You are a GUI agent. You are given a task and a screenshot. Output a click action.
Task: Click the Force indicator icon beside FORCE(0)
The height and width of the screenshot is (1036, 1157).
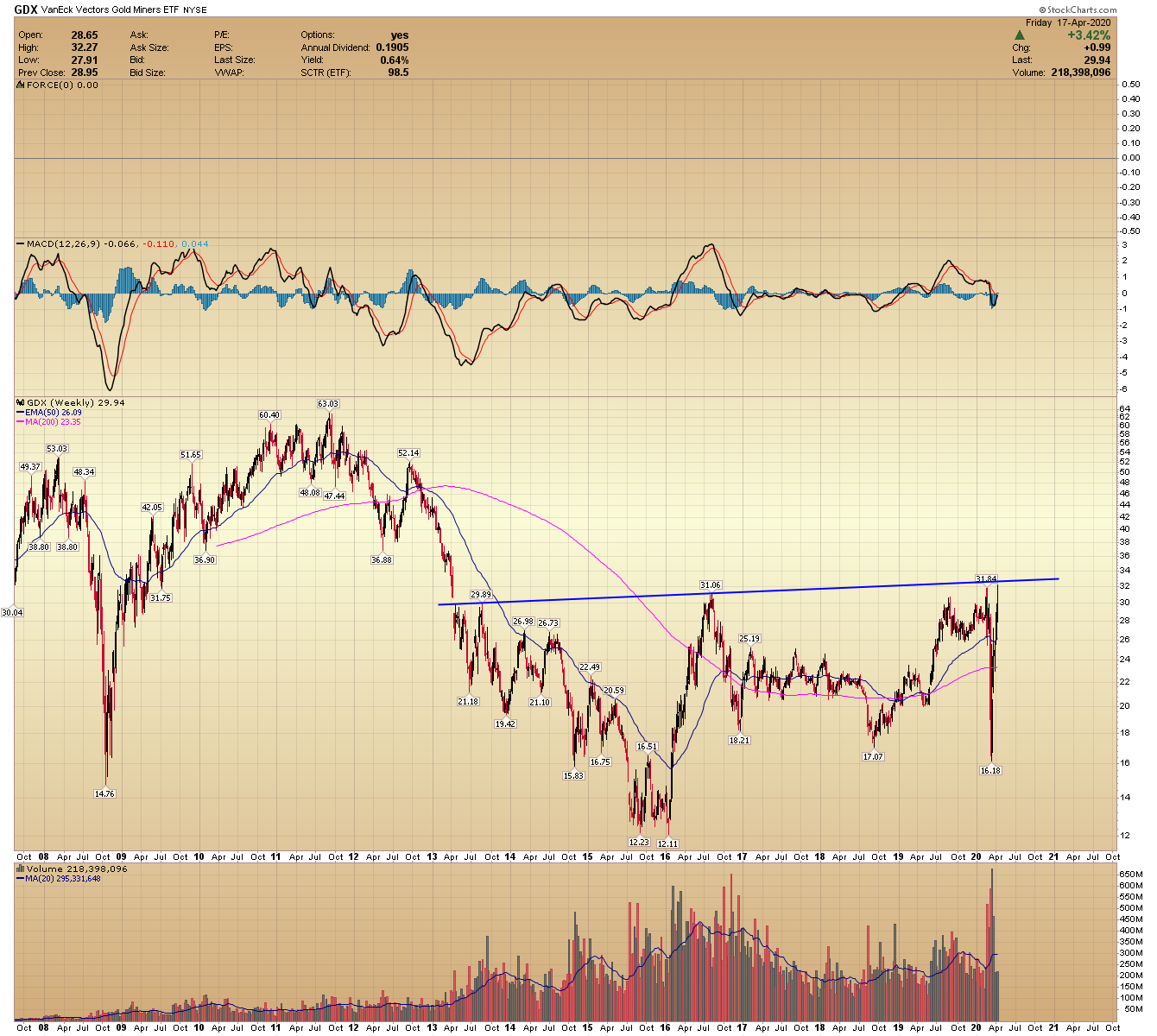coord(21,85)
